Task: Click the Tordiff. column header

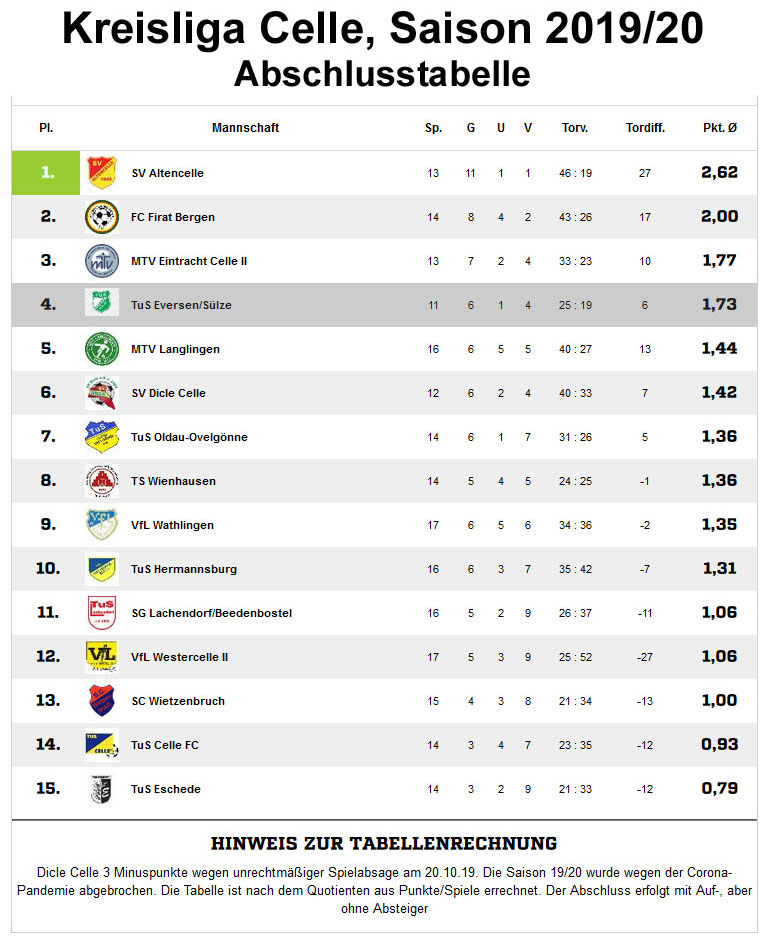Action: click(x=645, y=128)
